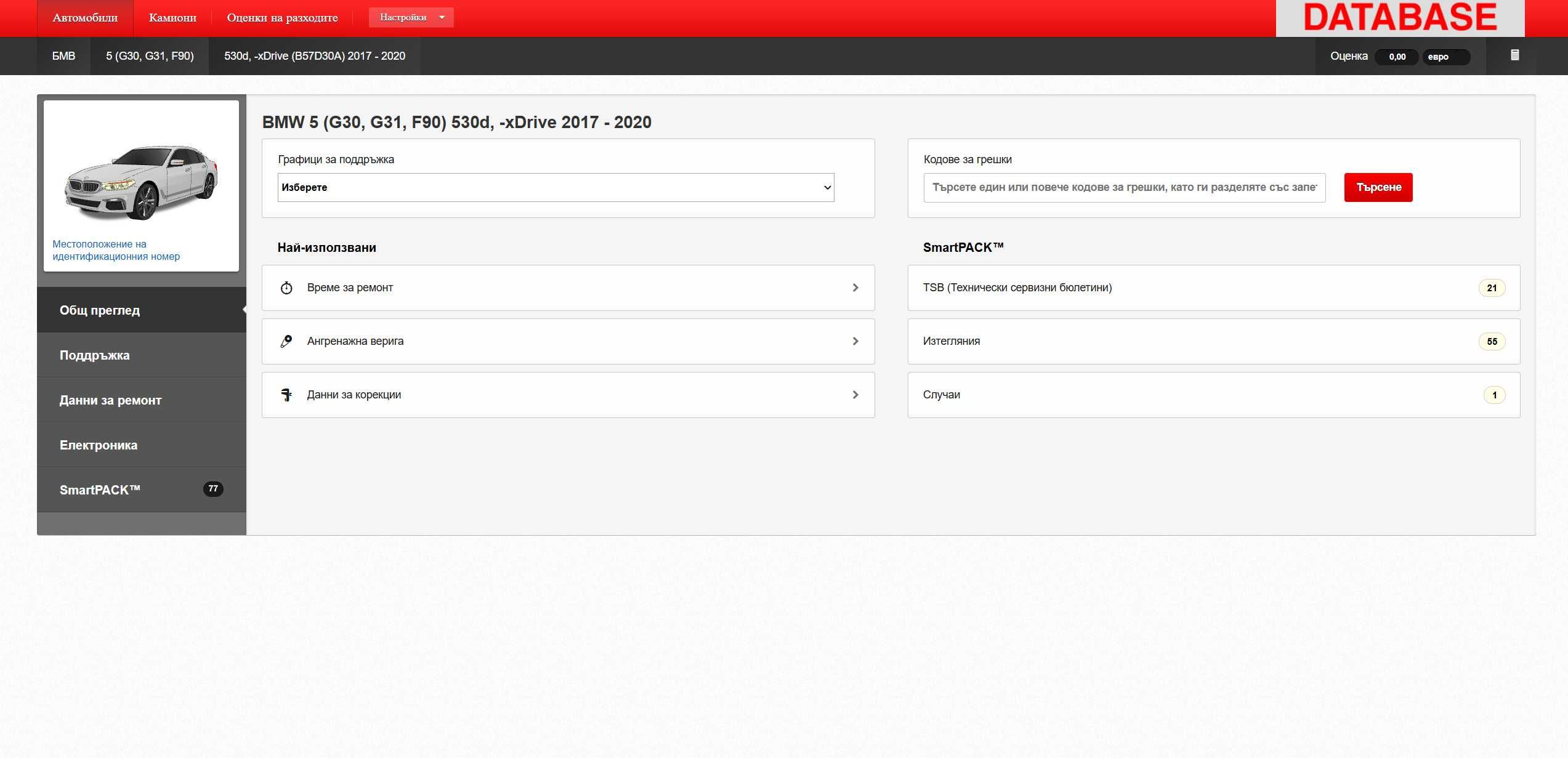Open Оценки на разходите tab
The width and height of the screenshot is (1568, 758).
(x=282, y=18)
